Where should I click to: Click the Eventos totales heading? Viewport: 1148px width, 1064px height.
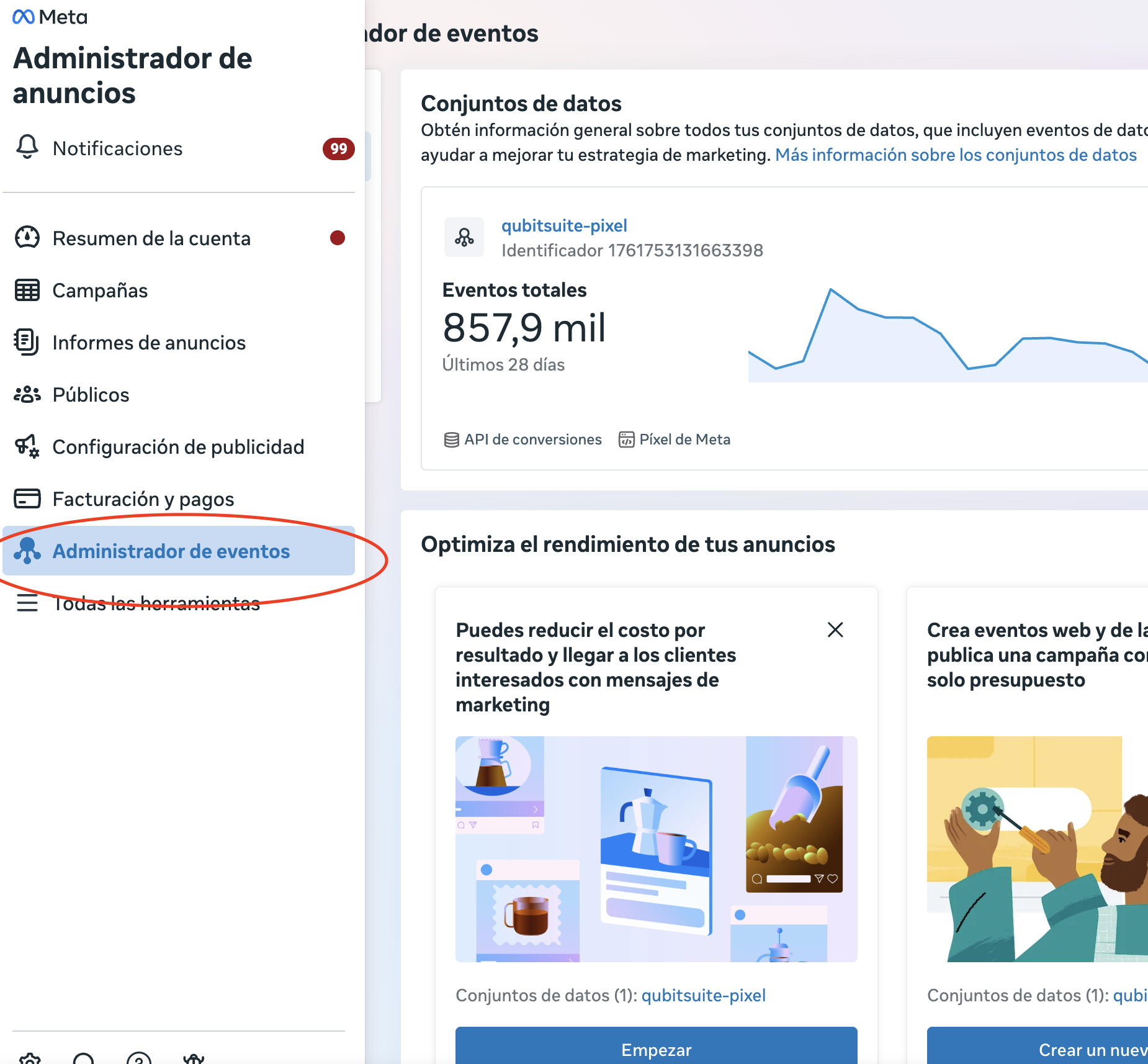(x=514, y=290)
